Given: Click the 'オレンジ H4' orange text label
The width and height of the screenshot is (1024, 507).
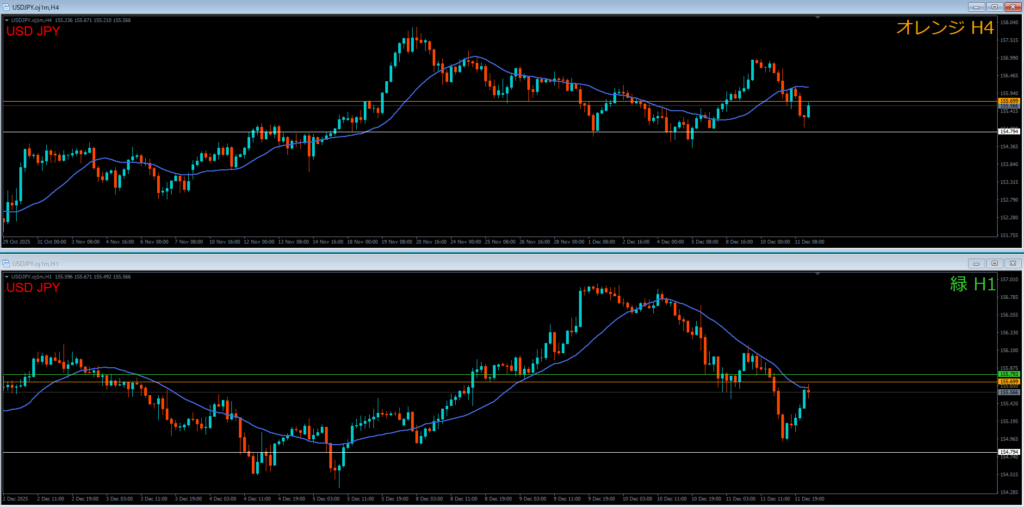Looking at the screenshot, I should (945, 27).
